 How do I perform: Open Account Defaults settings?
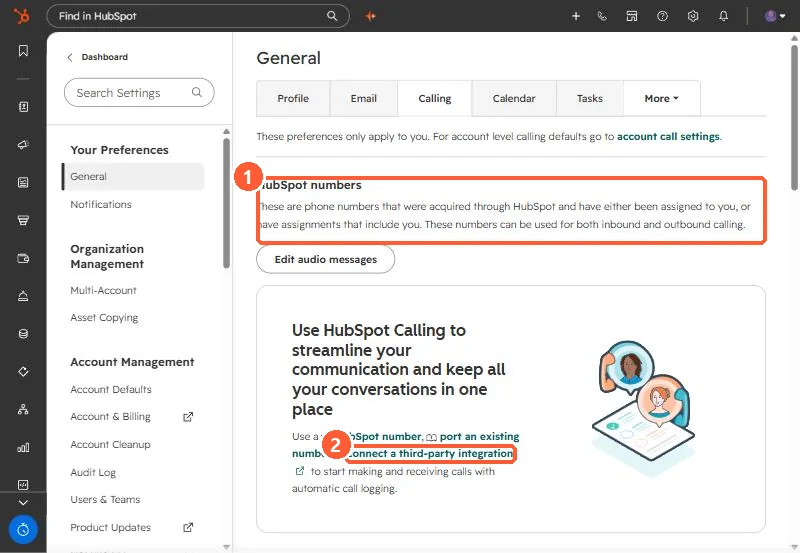coord(111,389)
